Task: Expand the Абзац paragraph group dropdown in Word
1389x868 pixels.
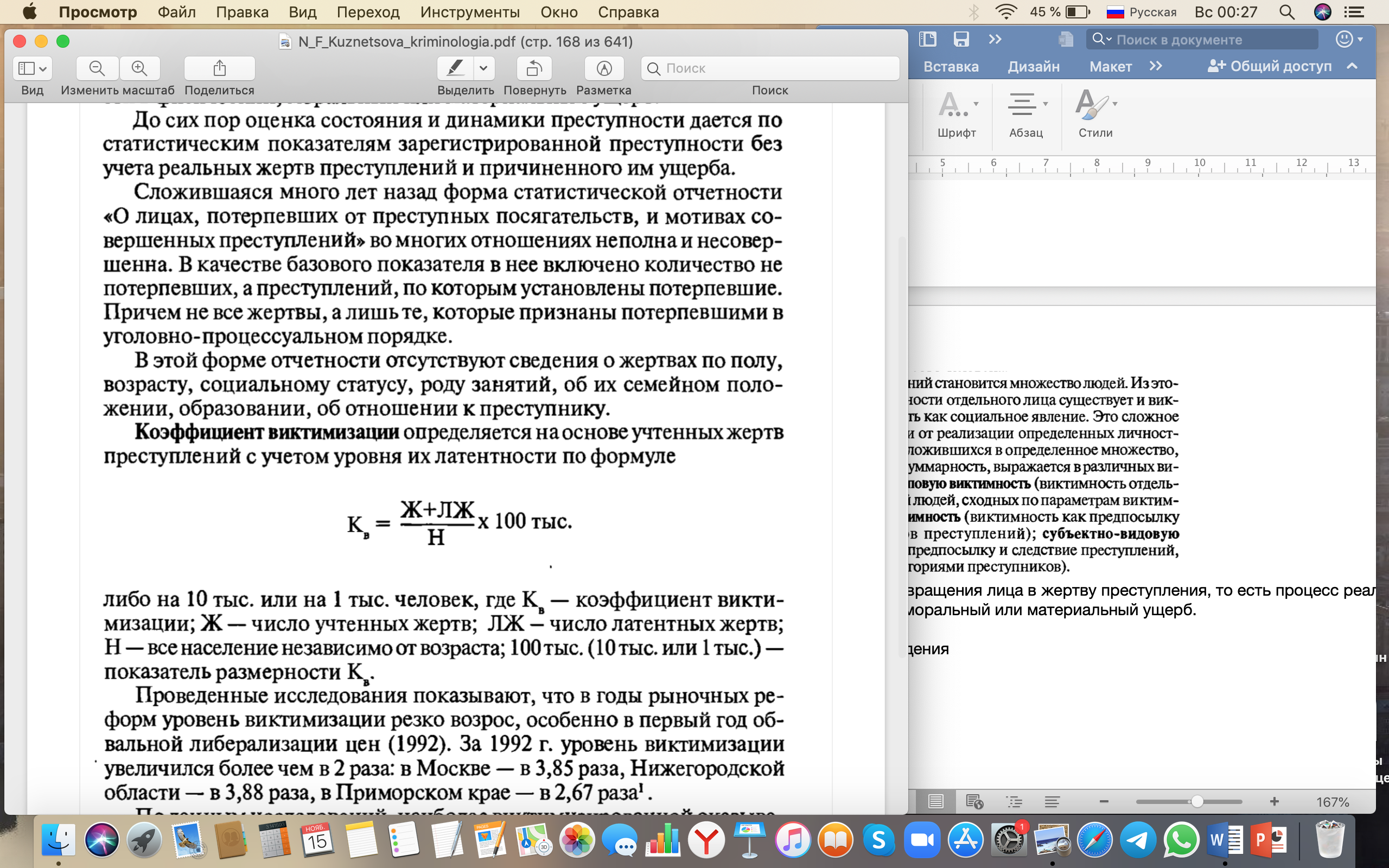Action: pos(1045,104)
